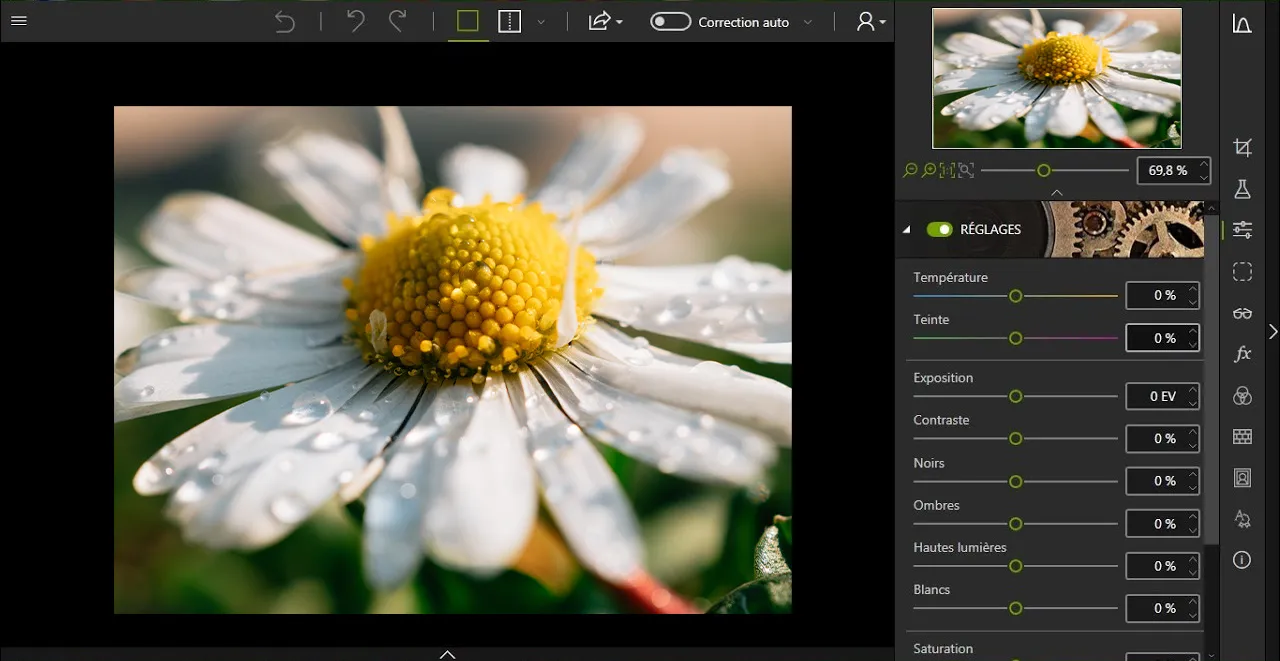
Task: Enable split before/after view mode
Action: tap(510, 22)
